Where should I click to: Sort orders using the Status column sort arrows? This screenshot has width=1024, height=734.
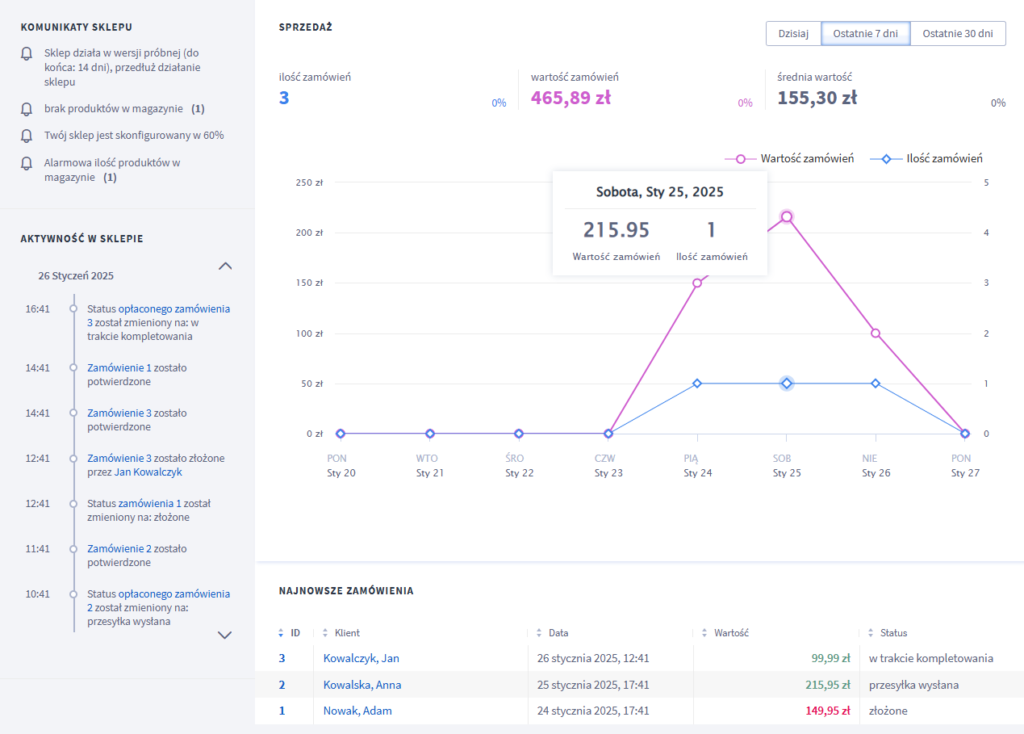[871, 633]
